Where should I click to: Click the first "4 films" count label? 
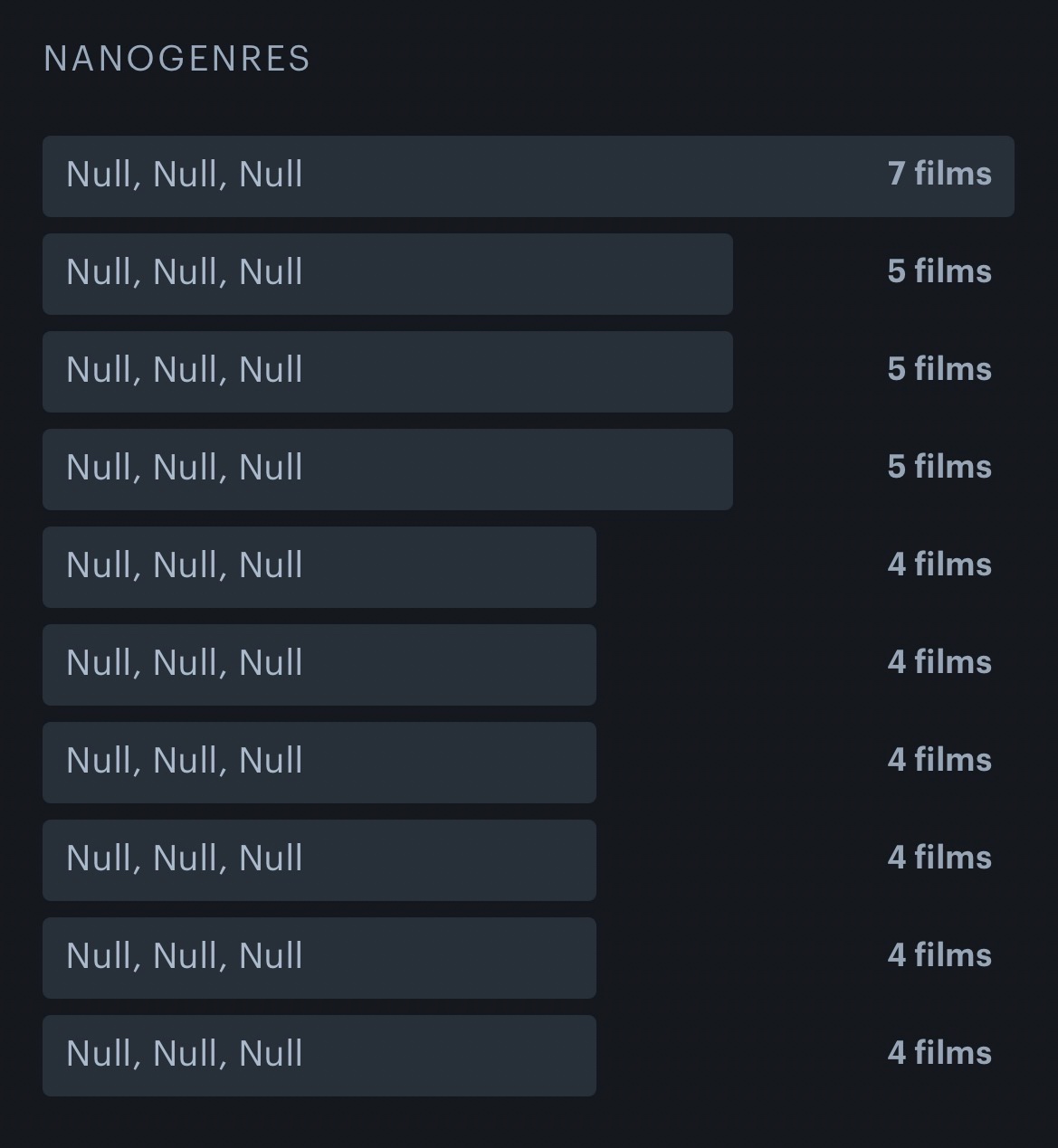tap(939, 565)
